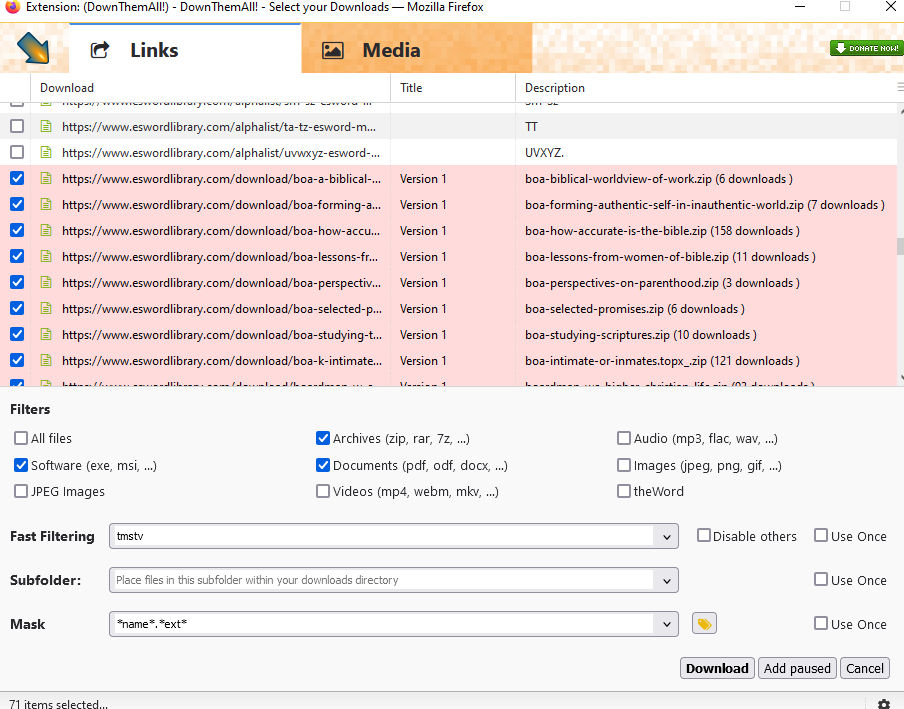Enable the theWord filter
The width and height of the screenshot is (904, 709).
click(x=624, y=491)
